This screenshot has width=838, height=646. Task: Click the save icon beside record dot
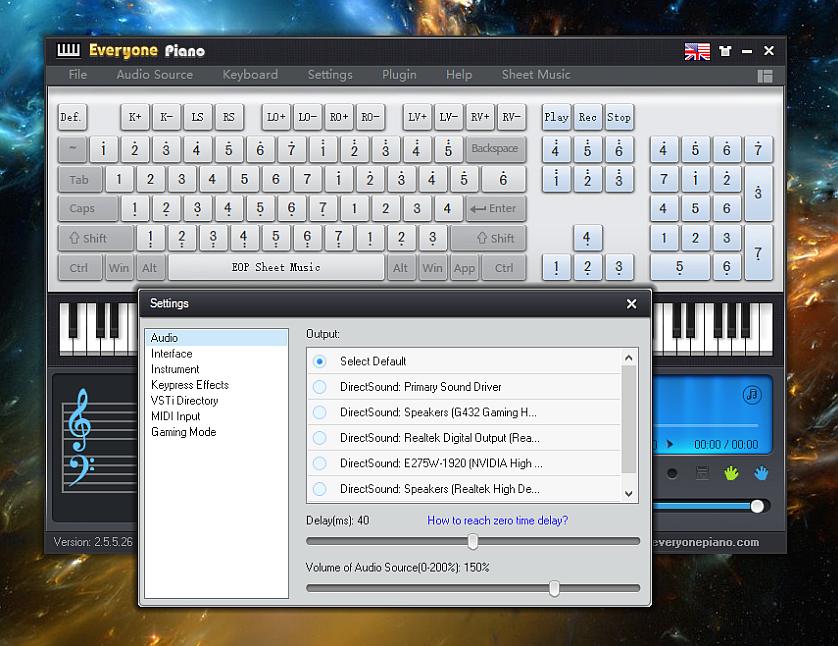[x=702, y=473]
